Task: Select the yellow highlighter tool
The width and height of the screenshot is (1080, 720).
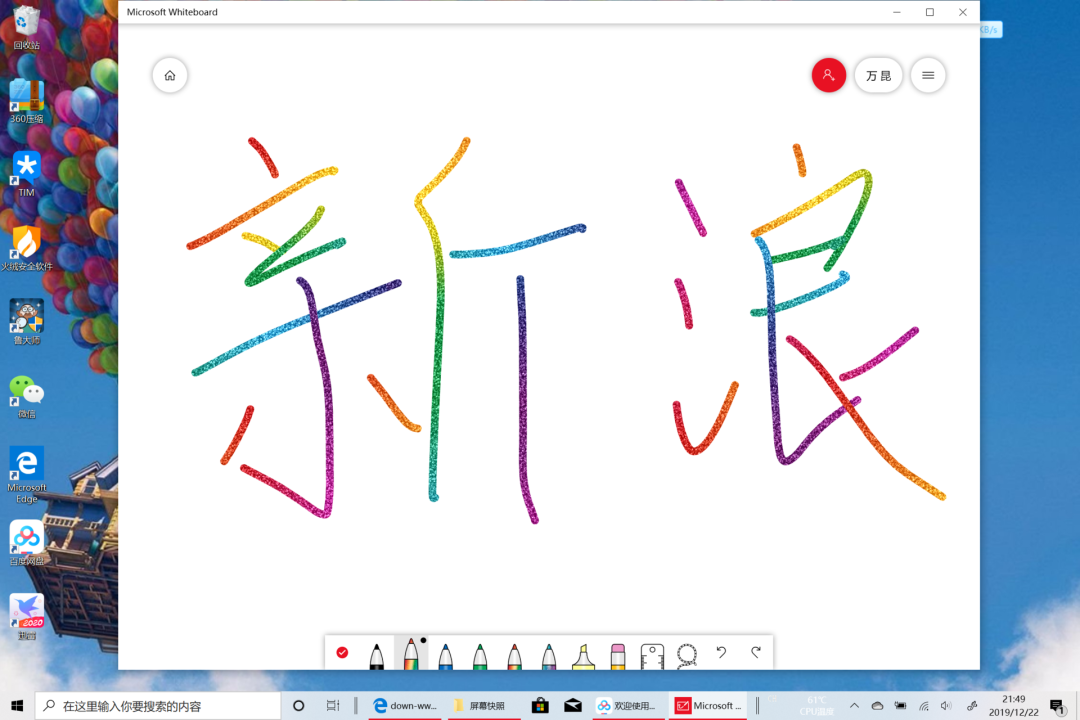Action: [x=583, y=655]
